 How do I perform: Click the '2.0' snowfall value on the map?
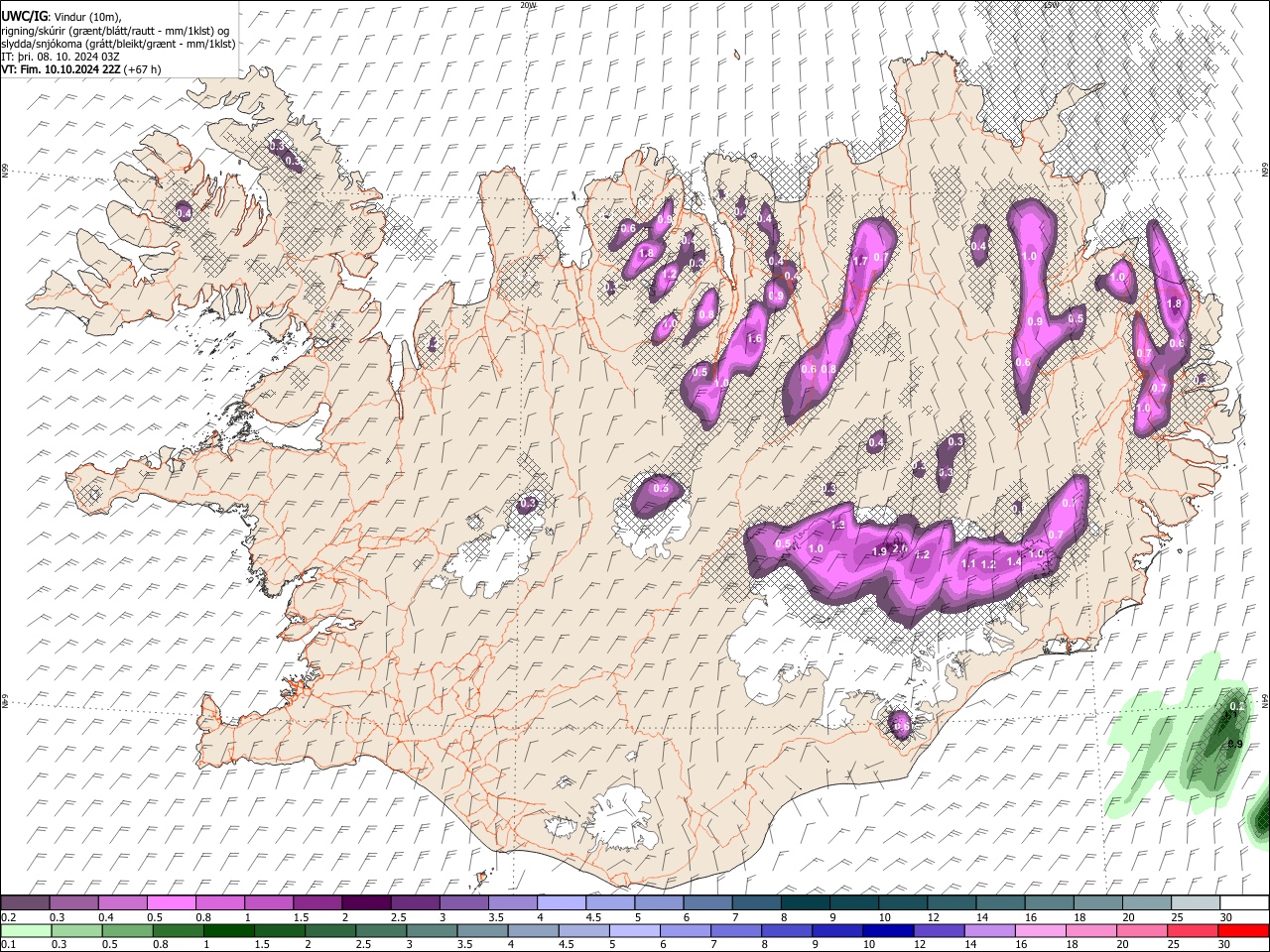click(x=899, y=547)
